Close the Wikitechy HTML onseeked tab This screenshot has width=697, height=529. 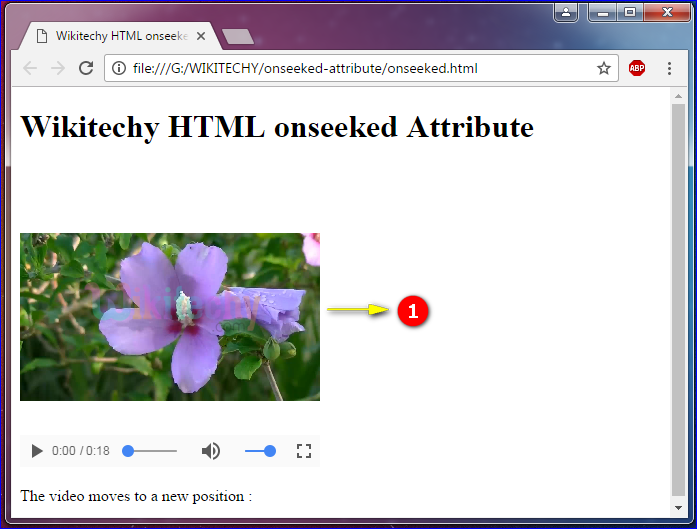coord(201,36)
